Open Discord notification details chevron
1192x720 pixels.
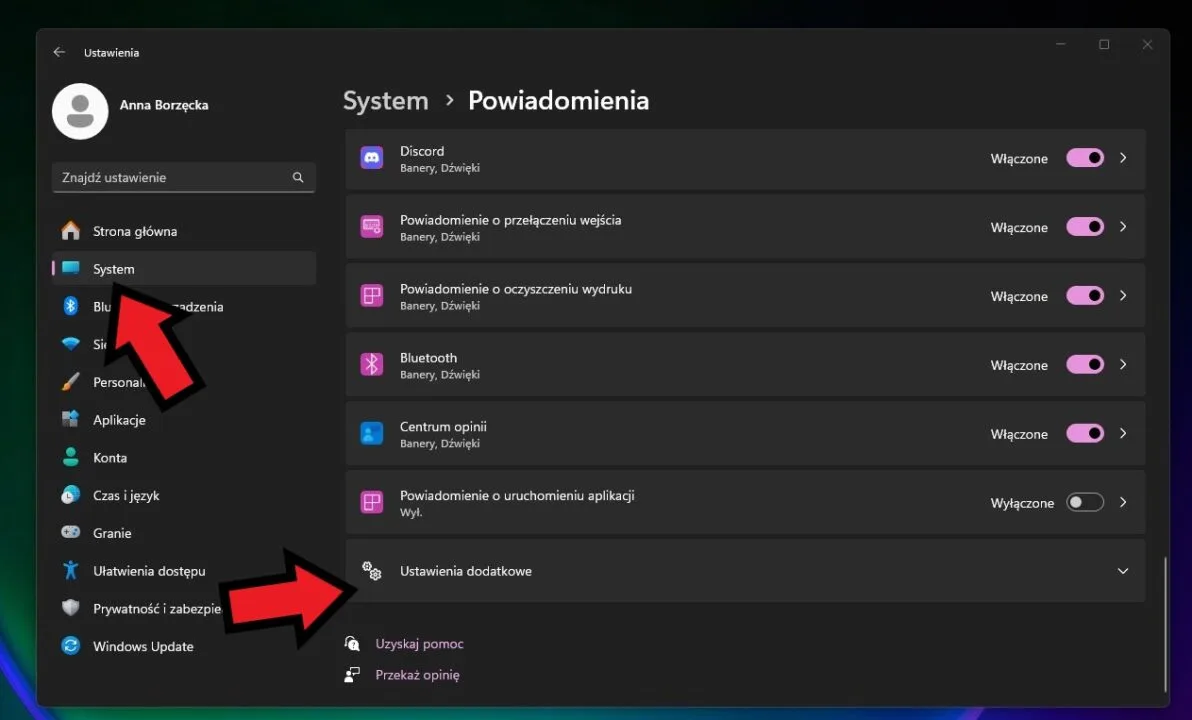coord(1123,158)
